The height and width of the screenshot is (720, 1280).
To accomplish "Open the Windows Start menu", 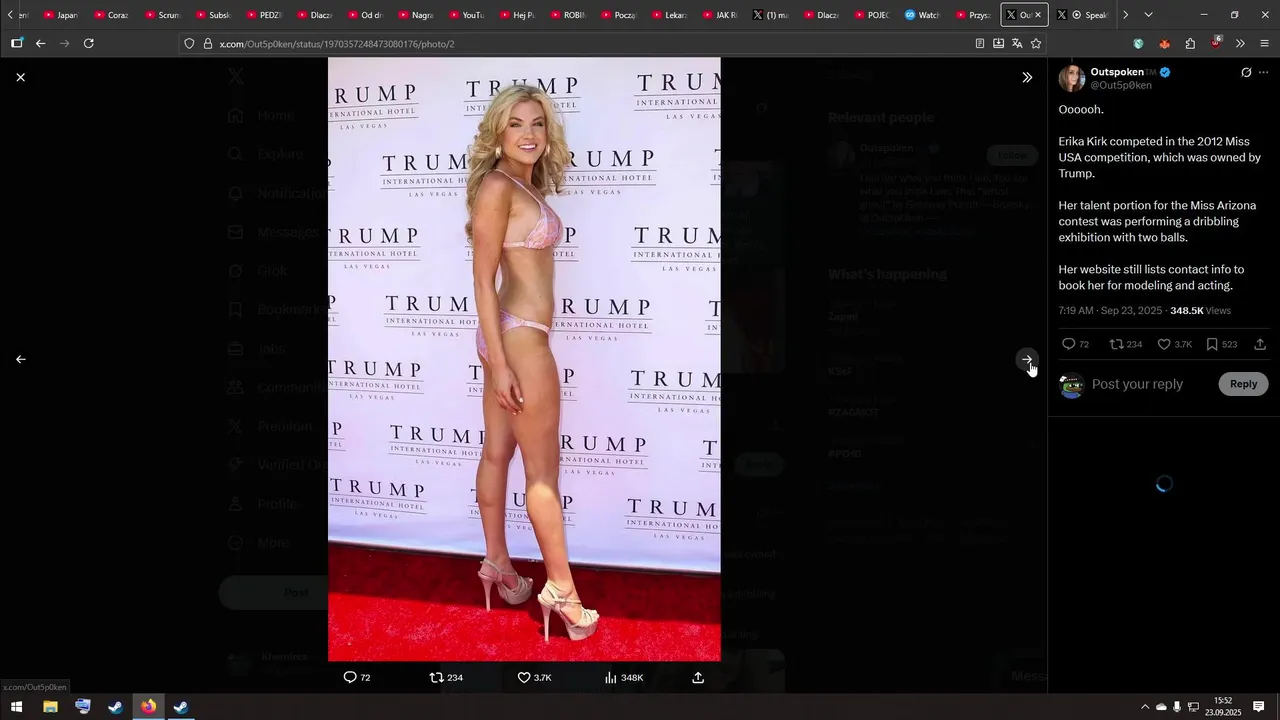I will pos(17,706).
